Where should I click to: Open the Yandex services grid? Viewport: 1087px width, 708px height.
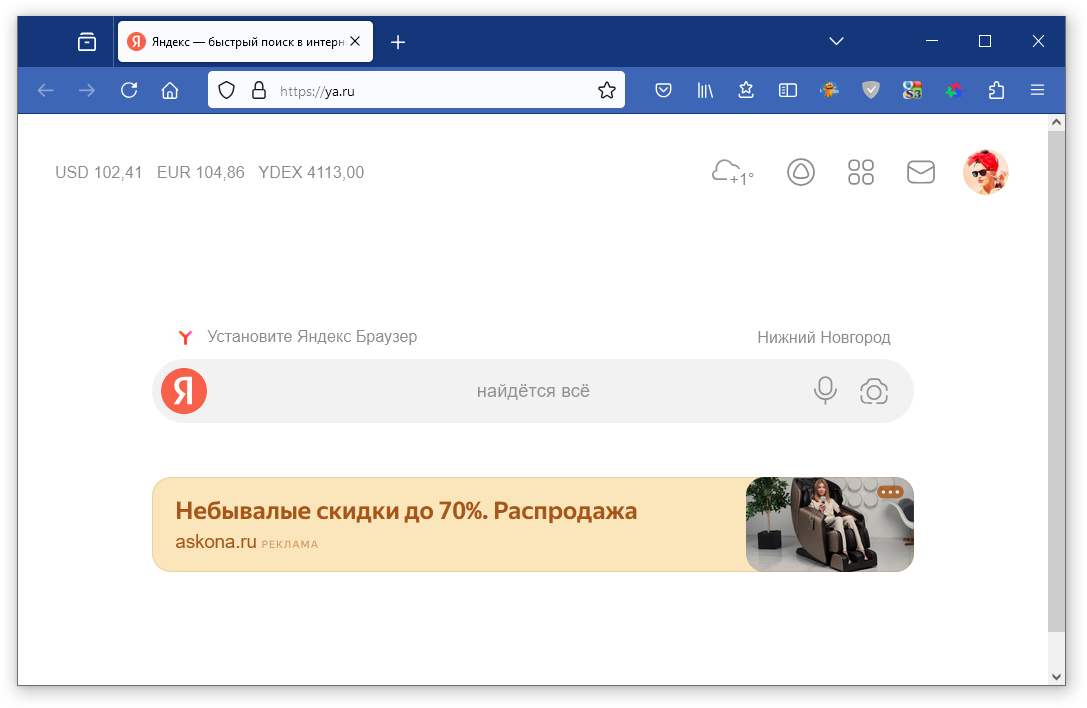pos(861,172)
